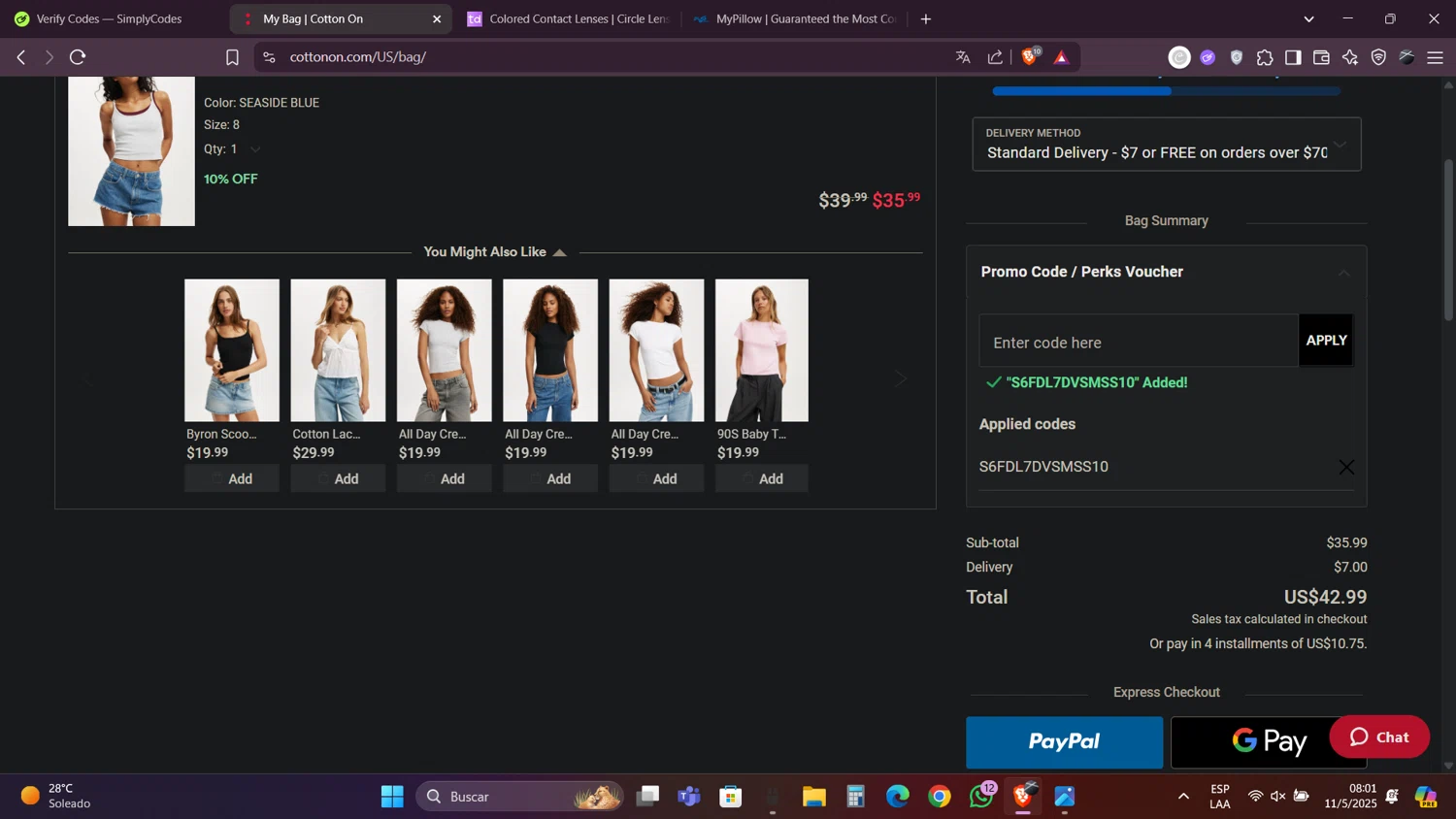Switch to MyPillow tab
1456x819 pixels.
click(x=794, y=18)
